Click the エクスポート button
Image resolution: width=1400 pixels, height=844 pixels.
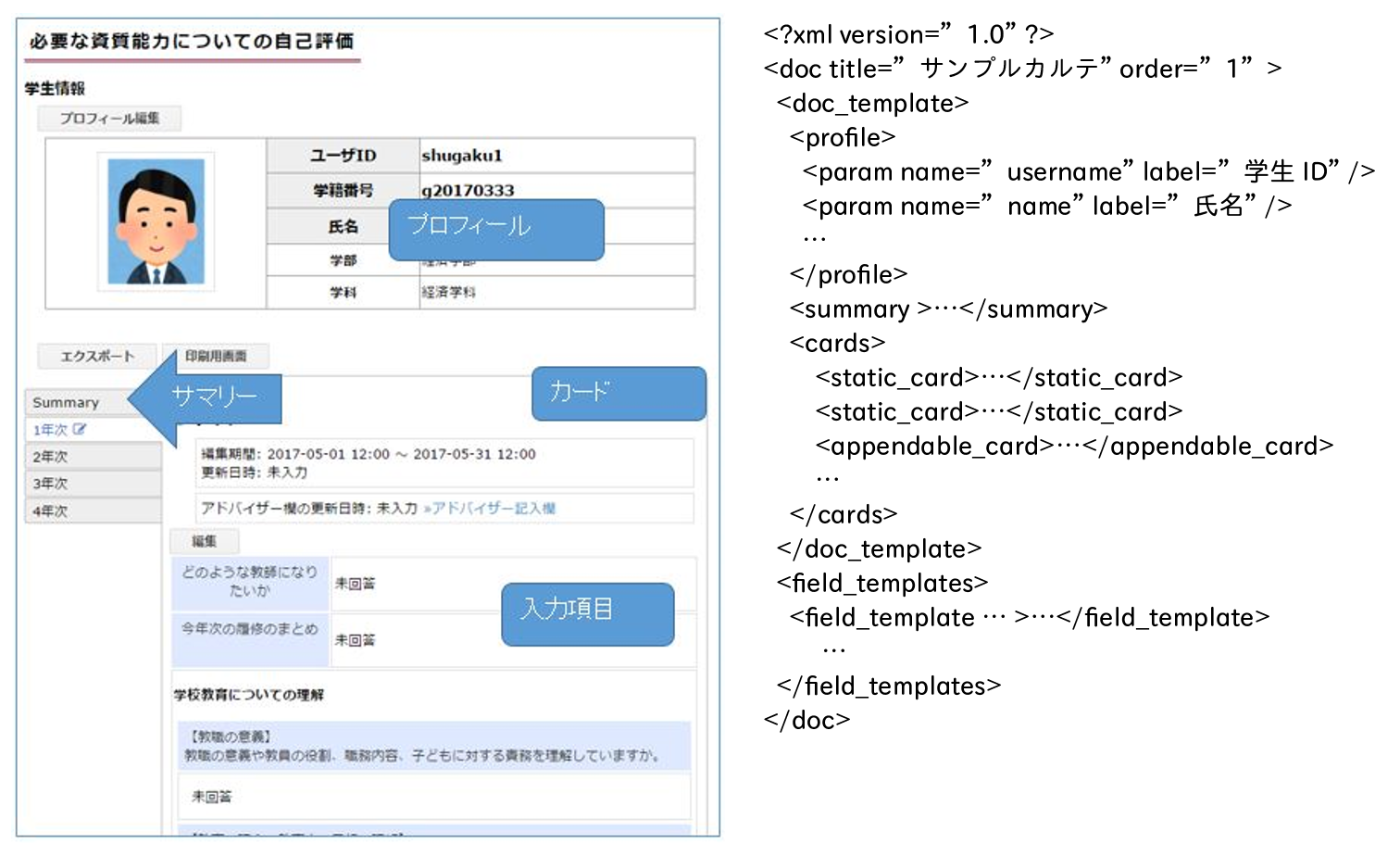pos(96,356)
